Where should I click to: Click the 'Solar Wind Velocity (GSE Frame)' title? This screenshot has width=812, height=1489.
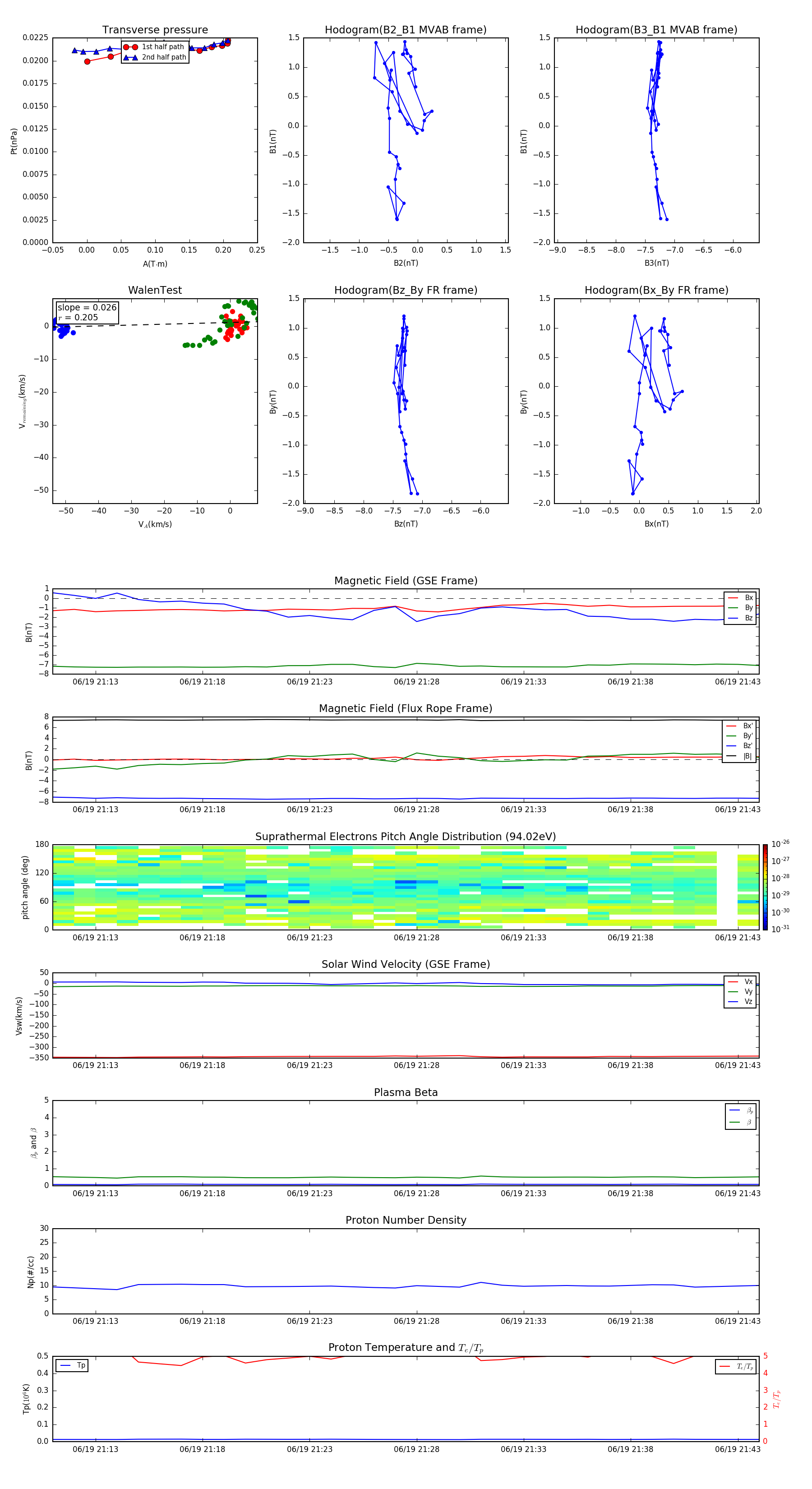coord(406,964)
